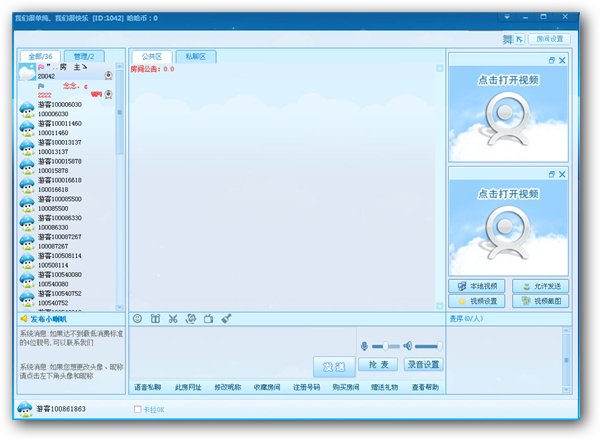The width and height of the screenshot is (600, 440).
Task: Adjust the microphone volume slider
Action: click(x=386, y=346)
